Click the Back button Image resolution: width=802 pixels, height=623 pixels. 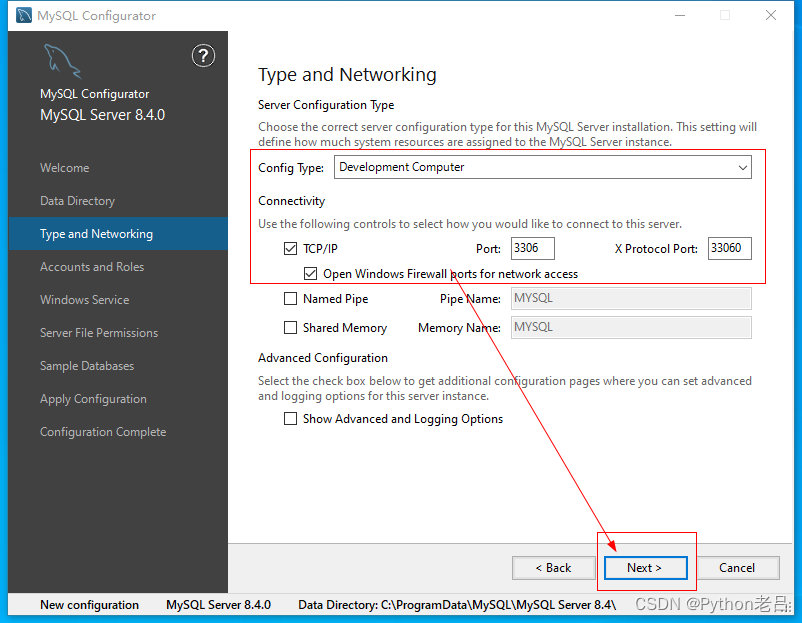pyautogui.click(x=553, y=568)
